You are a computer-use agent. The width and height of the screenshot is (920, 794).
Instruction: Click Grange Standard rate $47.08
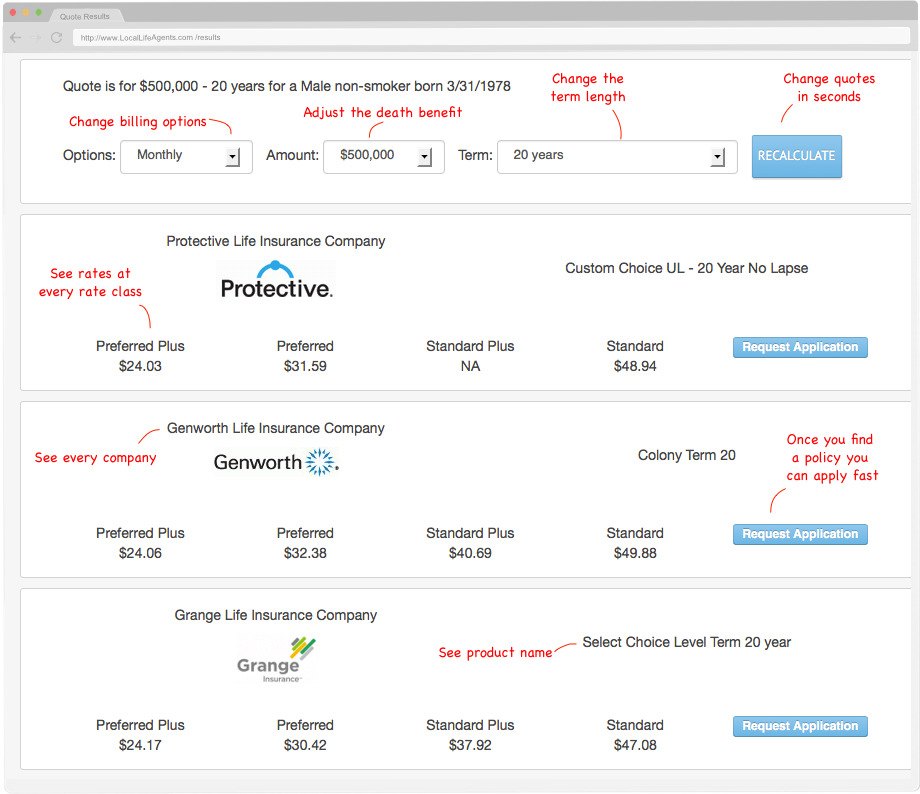coord(635,745)
